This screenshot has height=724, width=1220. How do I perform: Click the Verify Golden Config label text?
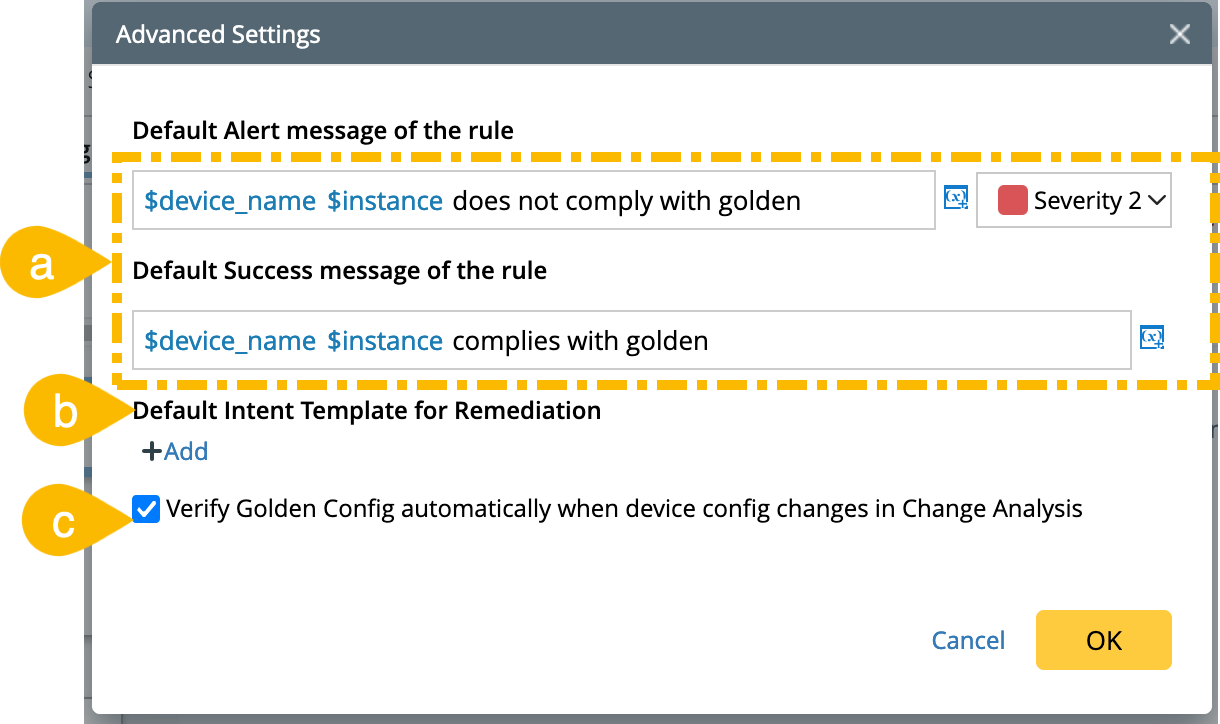(624, 509)
